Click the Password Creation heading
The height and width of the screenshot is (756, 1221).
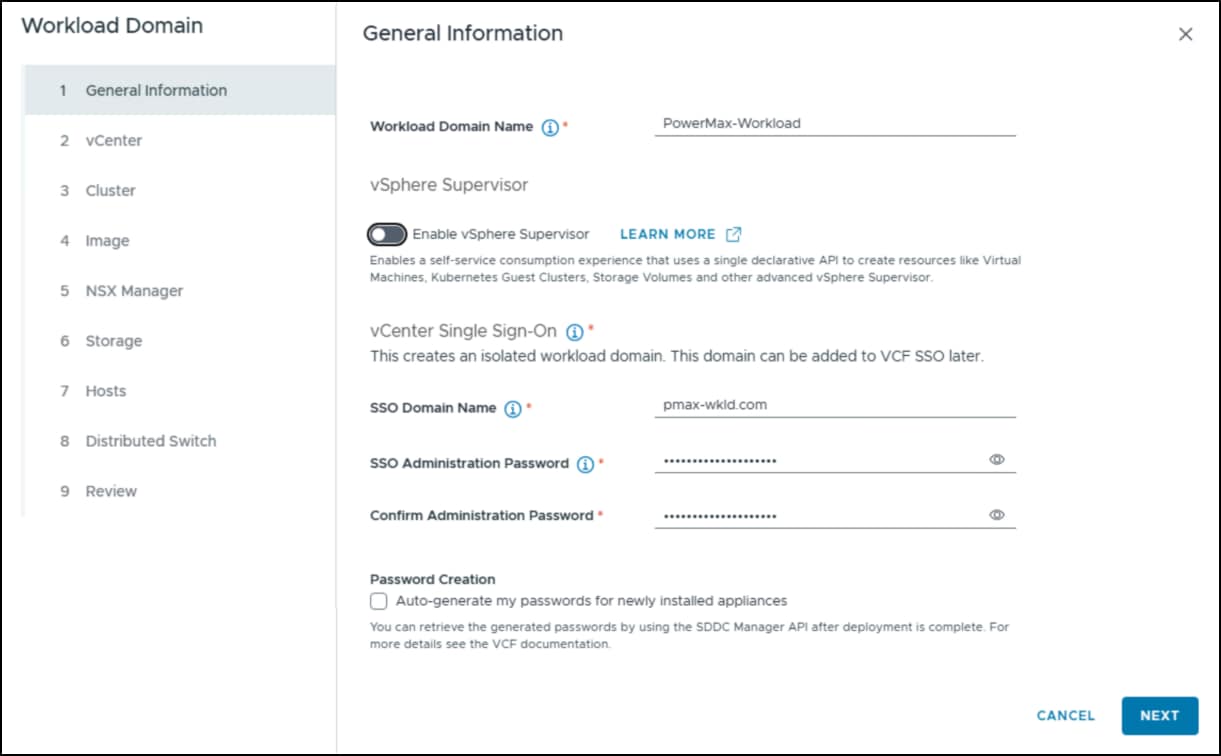[x=433, y=579]
